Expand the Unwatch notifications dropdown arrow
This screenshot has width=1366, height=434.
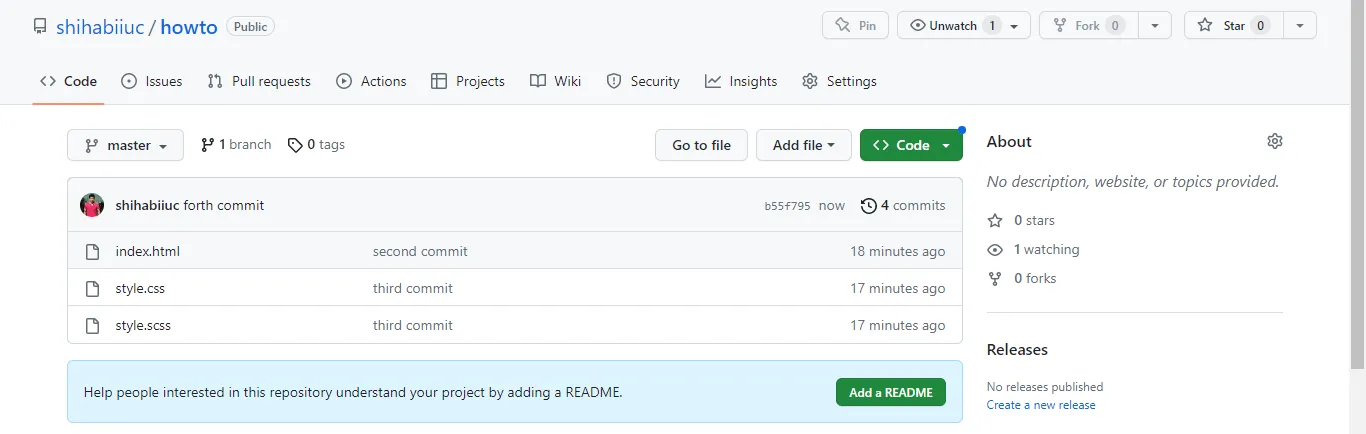click(x=1015, y=26)
